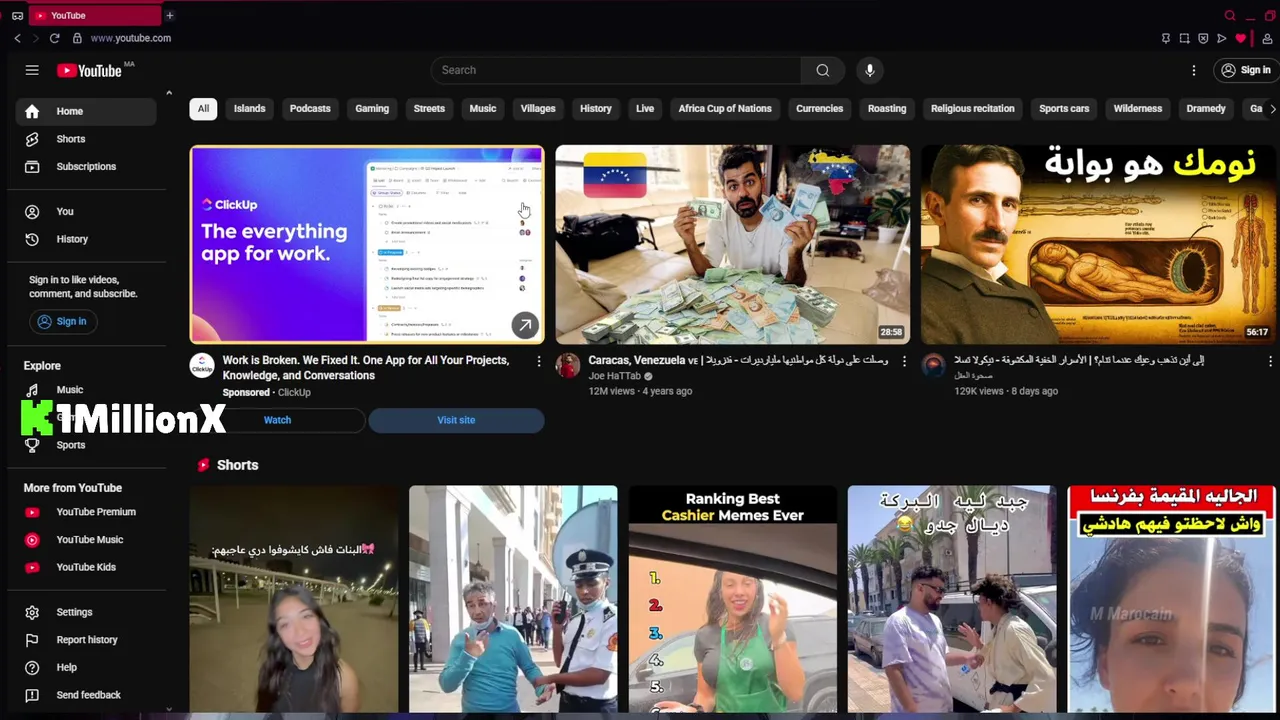
Task: Open the Tesla sleep video thumbnail
Action: pyautogui.click(x=1098, y=245)
